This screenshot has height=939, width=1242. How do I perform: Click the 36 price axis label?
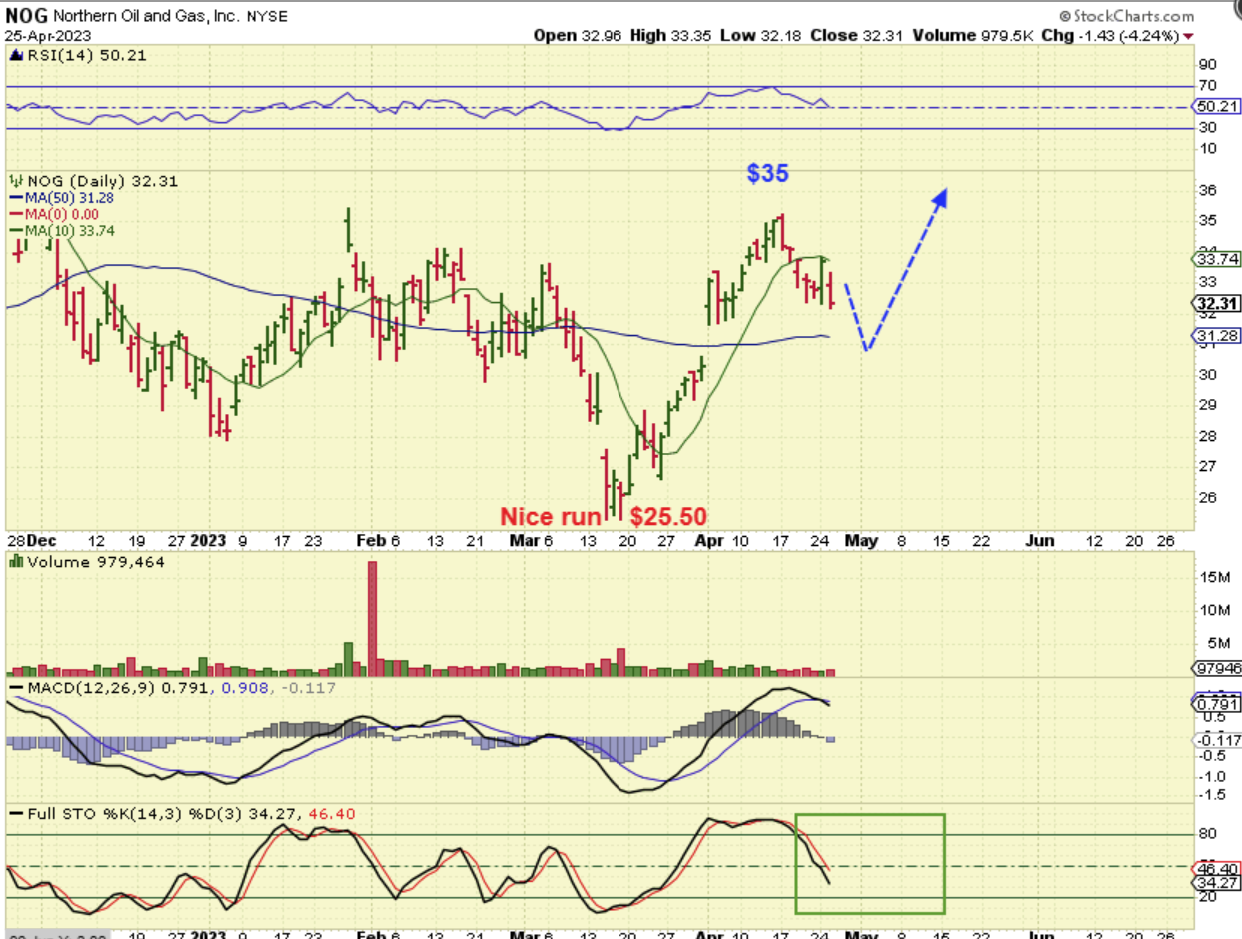point(1208,190)
